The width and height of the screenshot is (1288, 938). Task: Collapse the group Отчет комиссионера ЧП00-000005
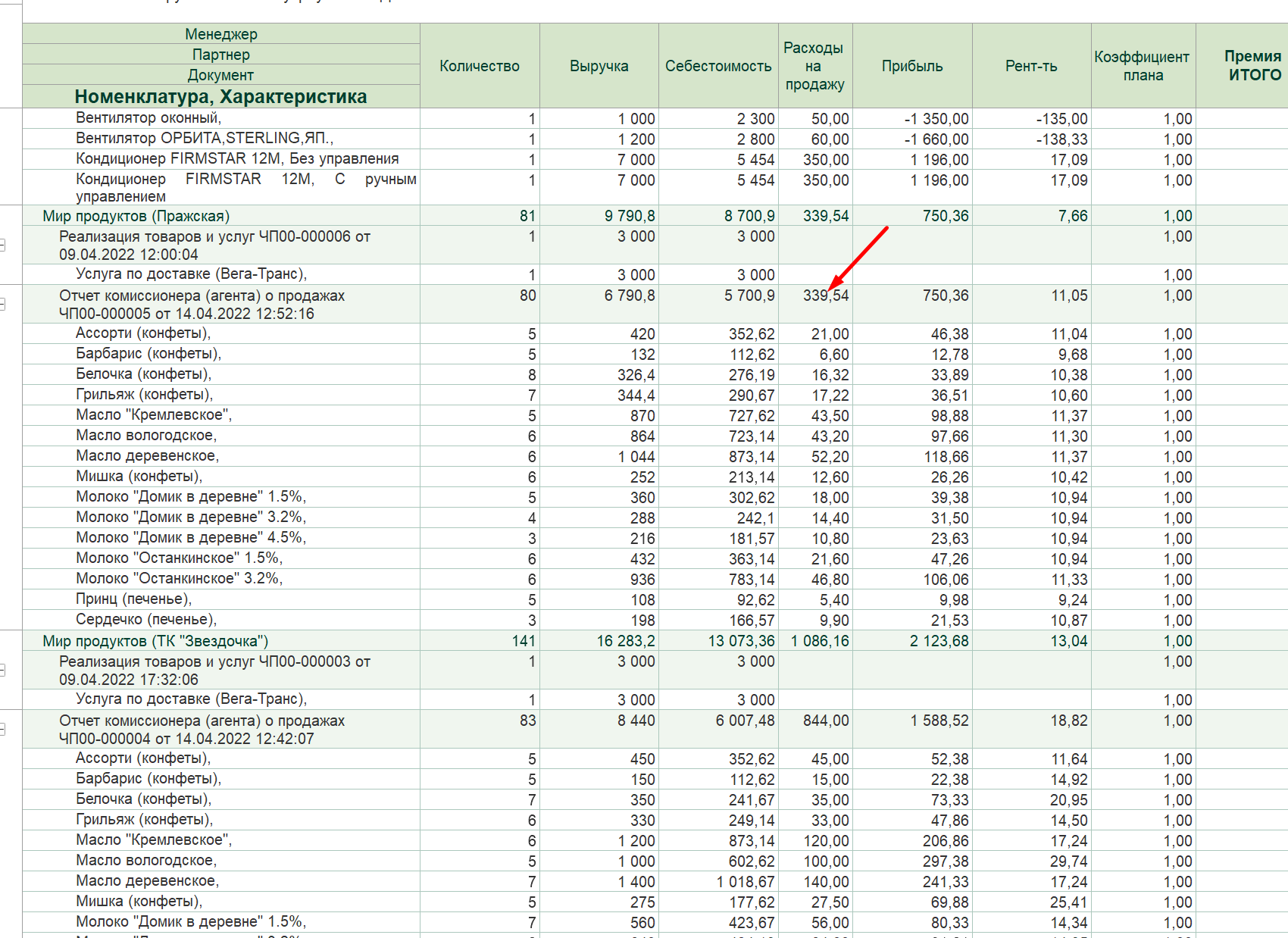pos(2,304)
